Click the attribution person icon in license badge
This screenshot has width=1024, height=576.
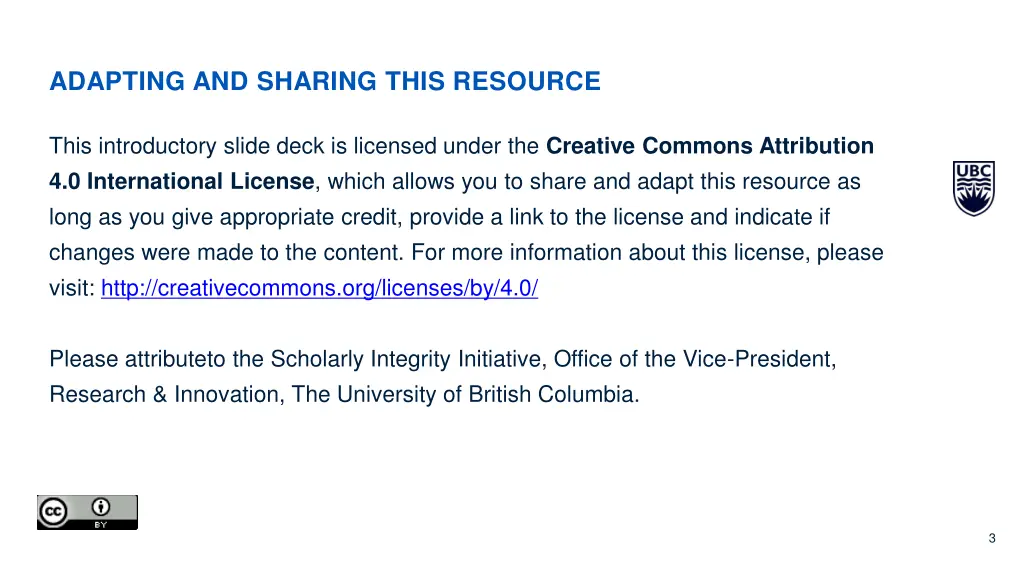[x=100, y=506]
